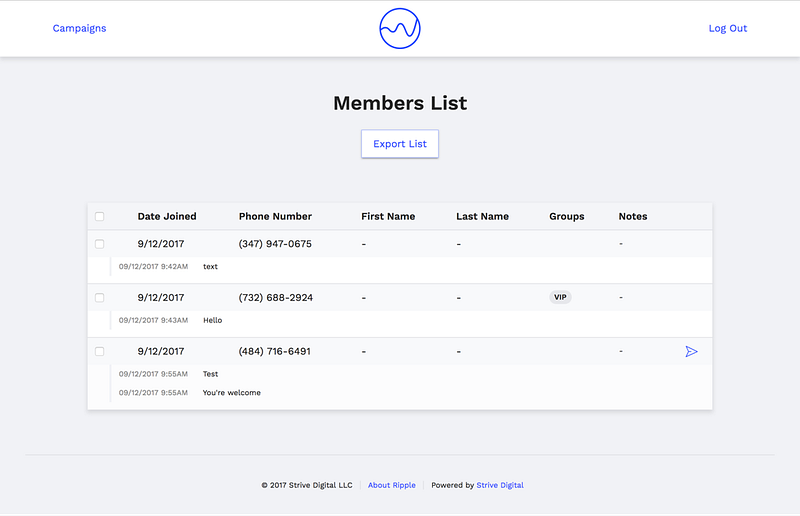The image size is (800, 516).
Task: Click the send message arrow icon
Action: coord(691,351)
